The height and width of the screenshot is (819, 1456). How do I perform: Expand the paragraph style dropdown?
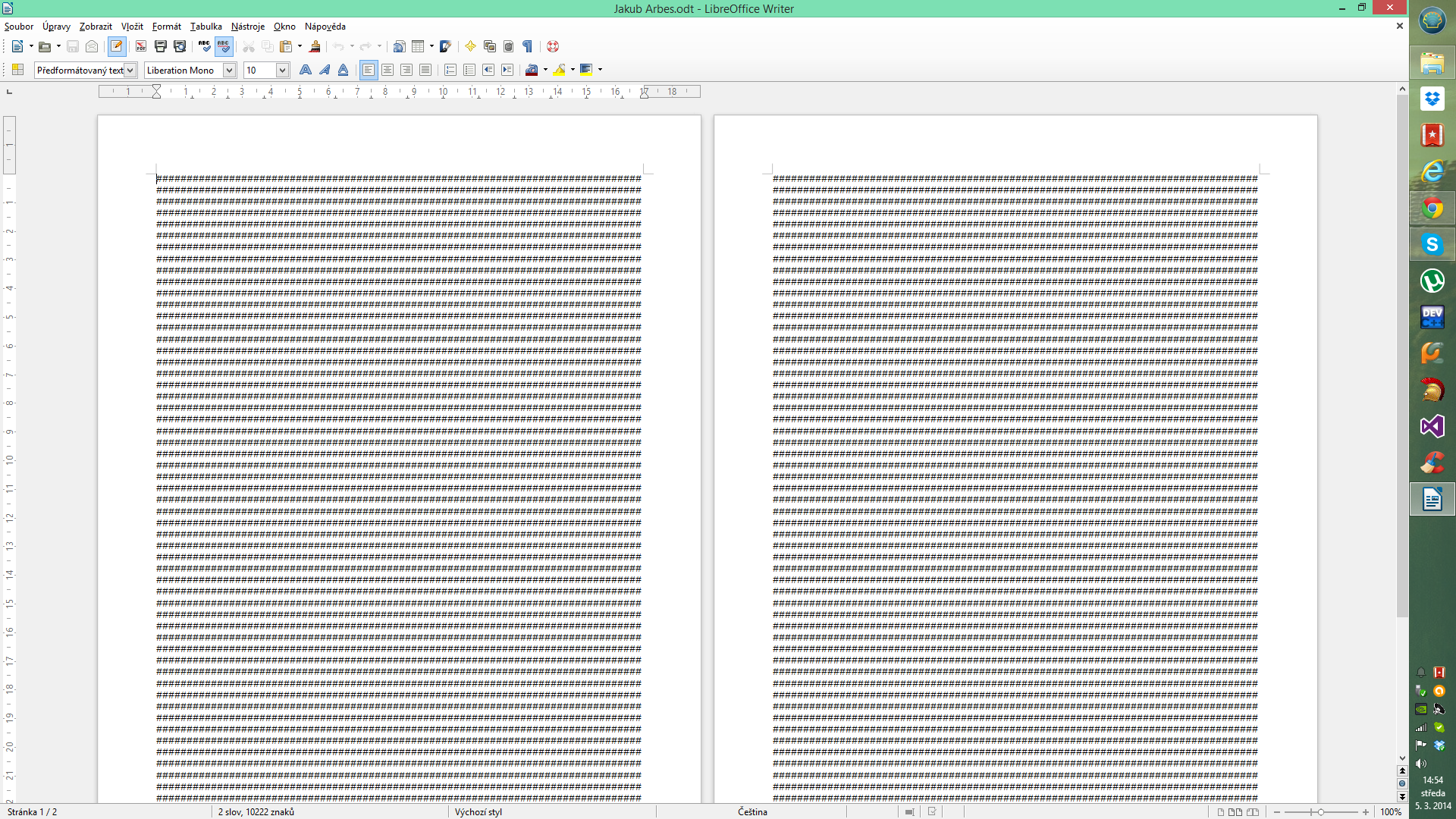tap(130, 70)
